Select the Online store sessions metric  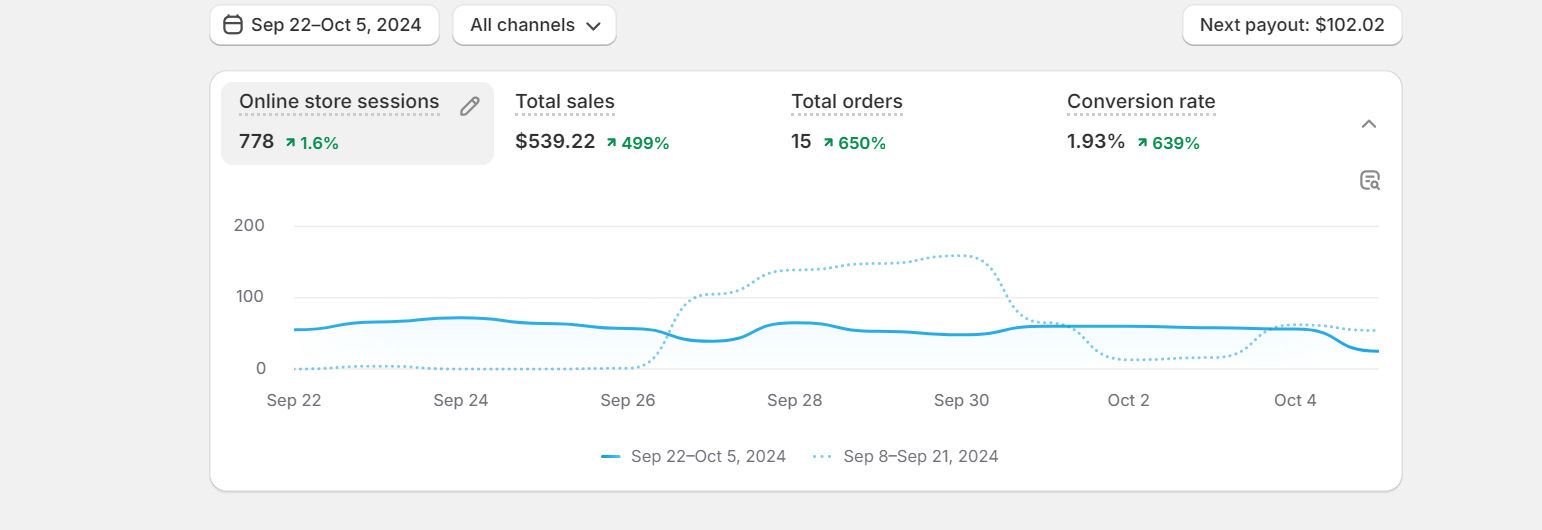(x=339, y=102)
